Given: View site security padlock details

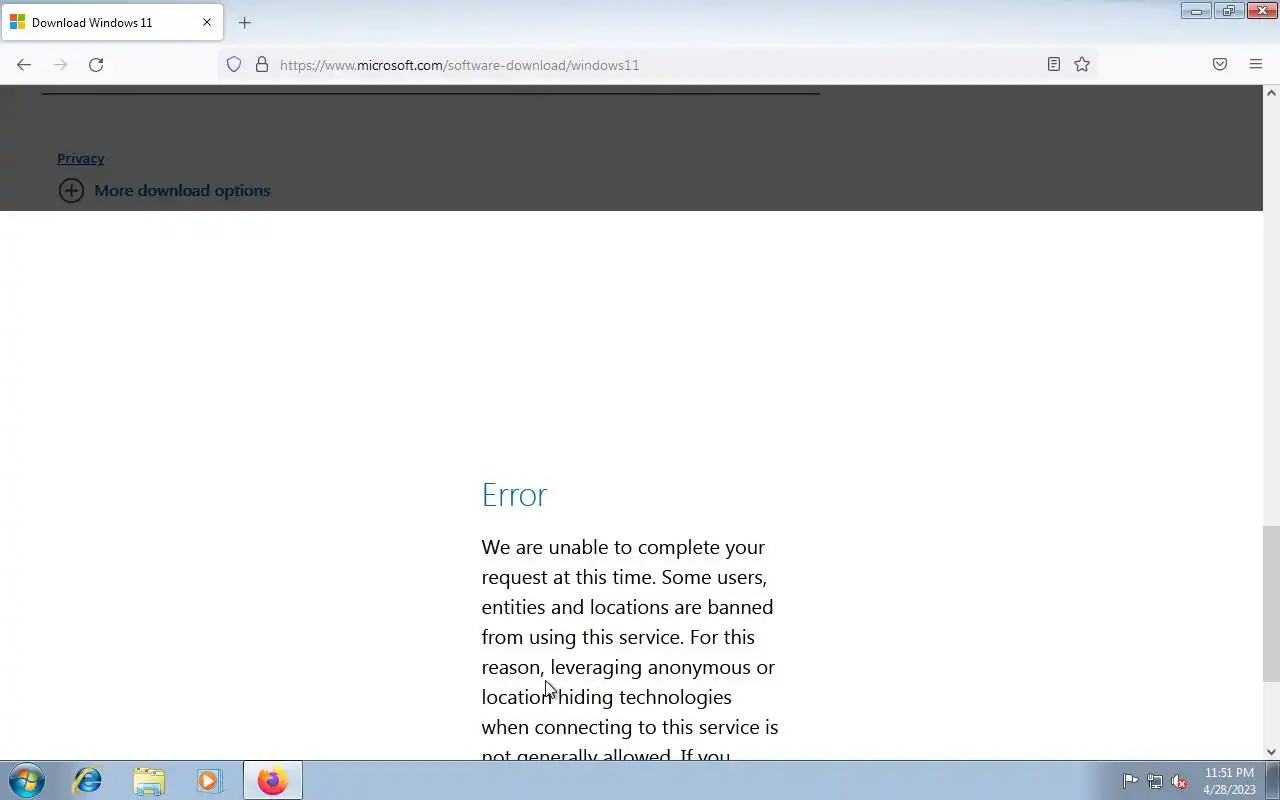Looking at the screenshot, I should (x=262, y=65).
